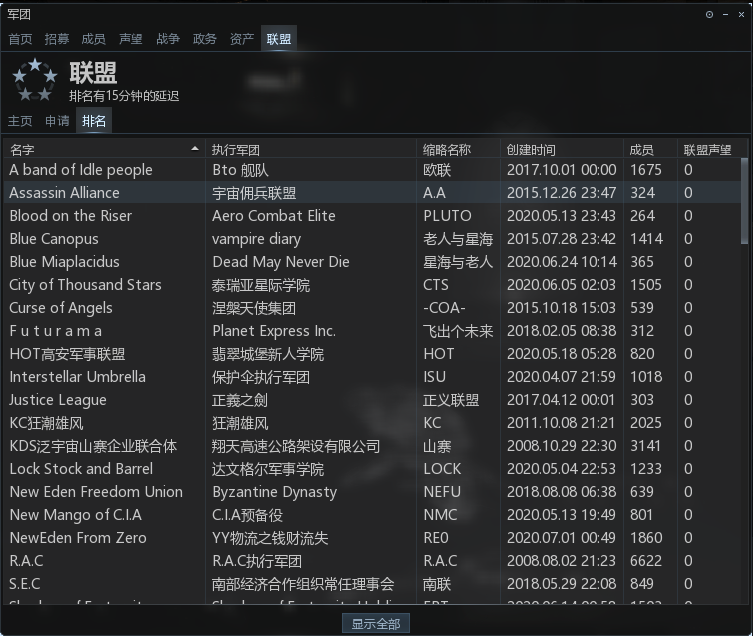Open the 首页 tab

coord(20,39)
